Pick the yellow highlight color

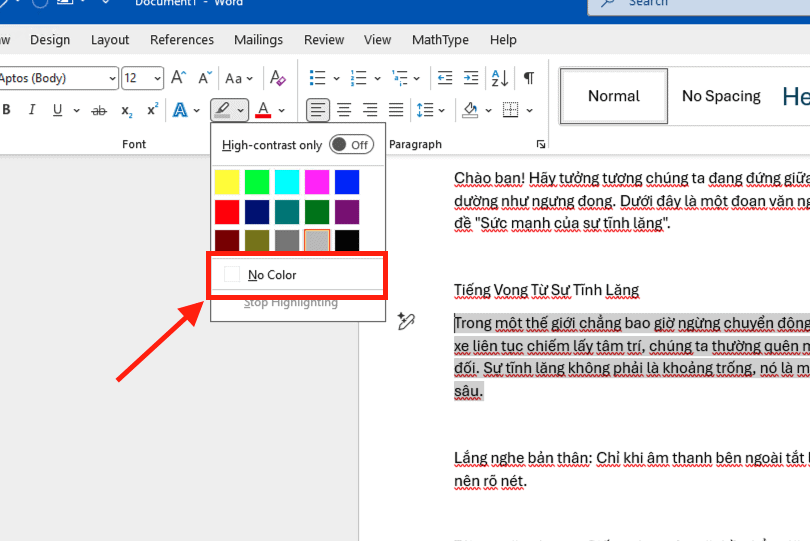point(227,182)
